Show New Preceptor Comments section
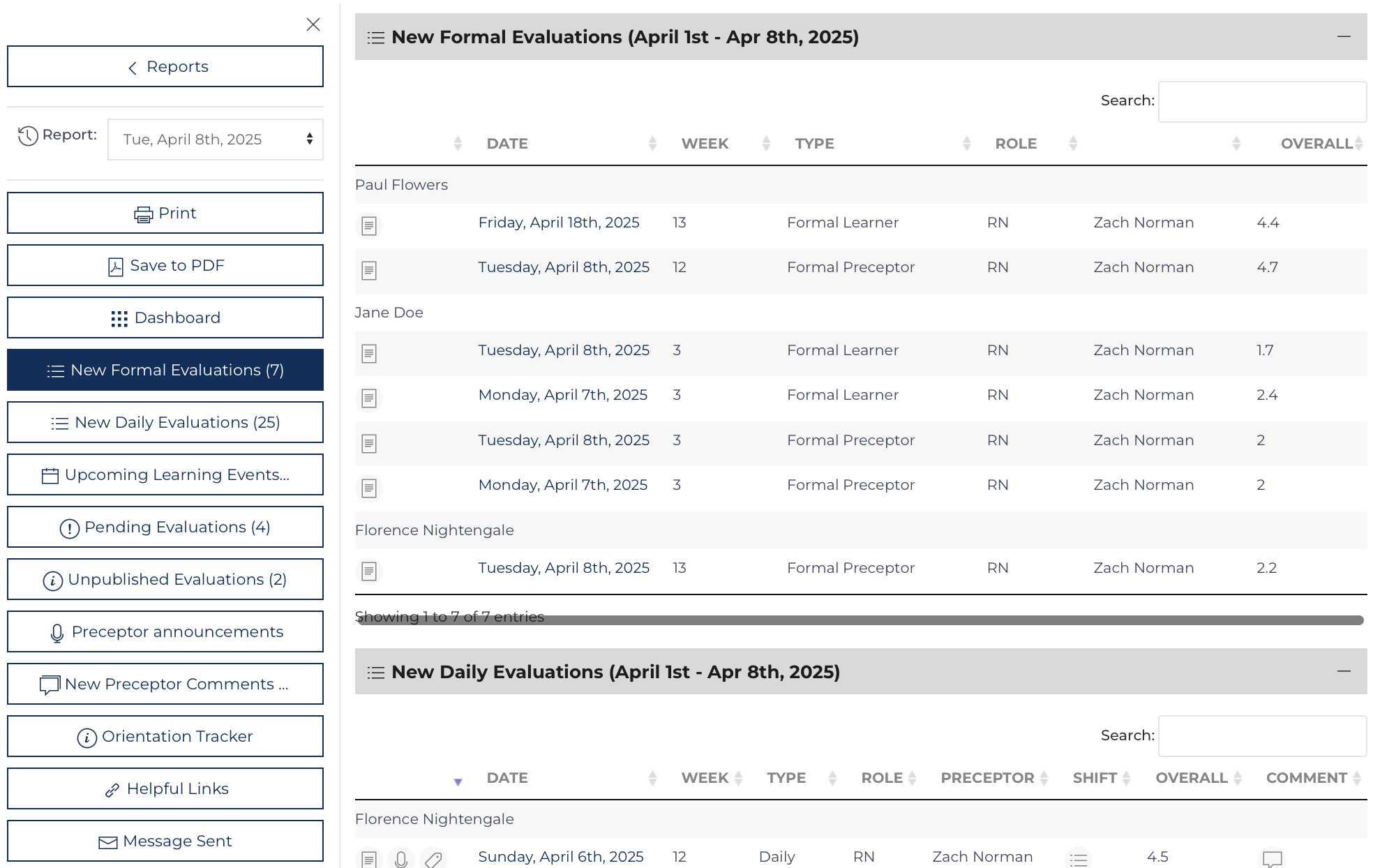 click(165, 684)
